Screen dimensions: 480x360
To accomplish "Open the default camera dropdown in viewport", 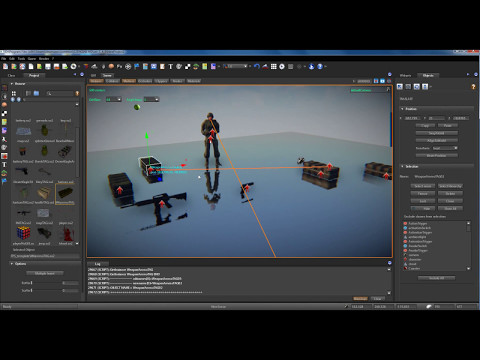I will (x=370, y=90).
